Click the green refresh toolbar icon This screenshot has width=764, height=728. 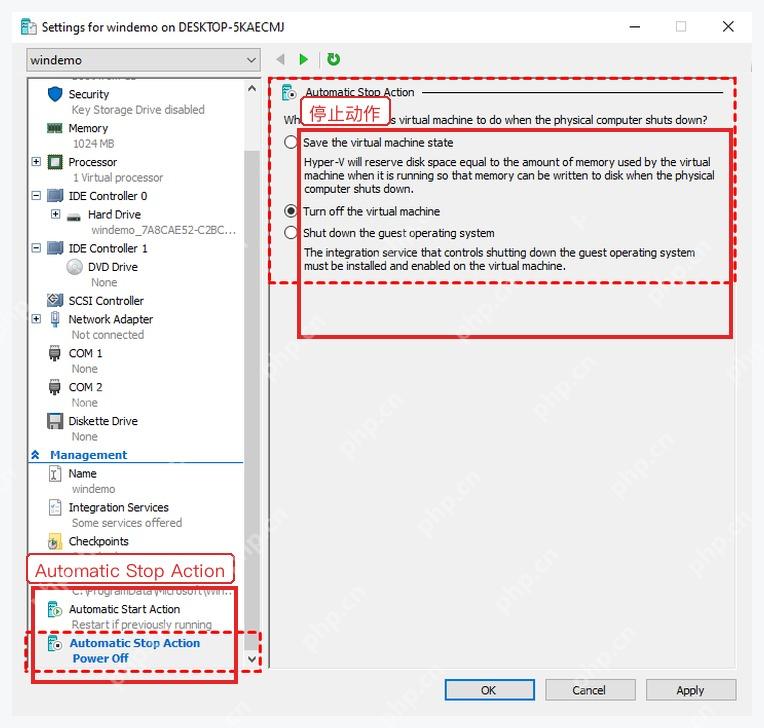pos(334,59)
